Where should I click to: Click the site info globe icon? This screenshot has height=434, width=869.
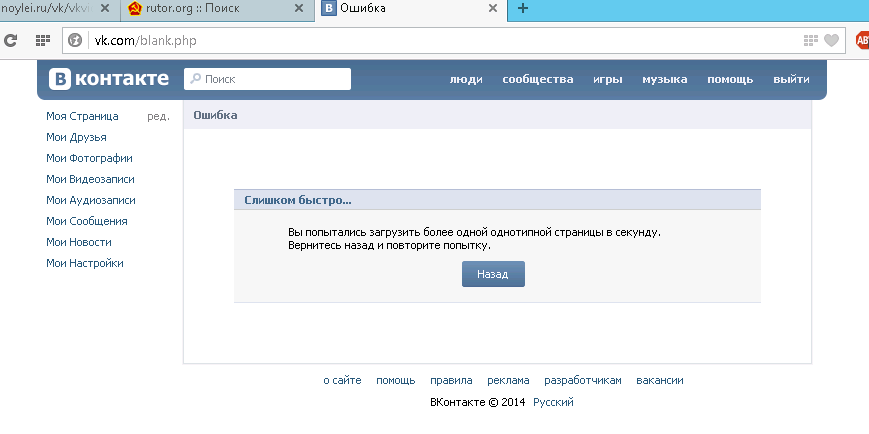tap(75, 40)
